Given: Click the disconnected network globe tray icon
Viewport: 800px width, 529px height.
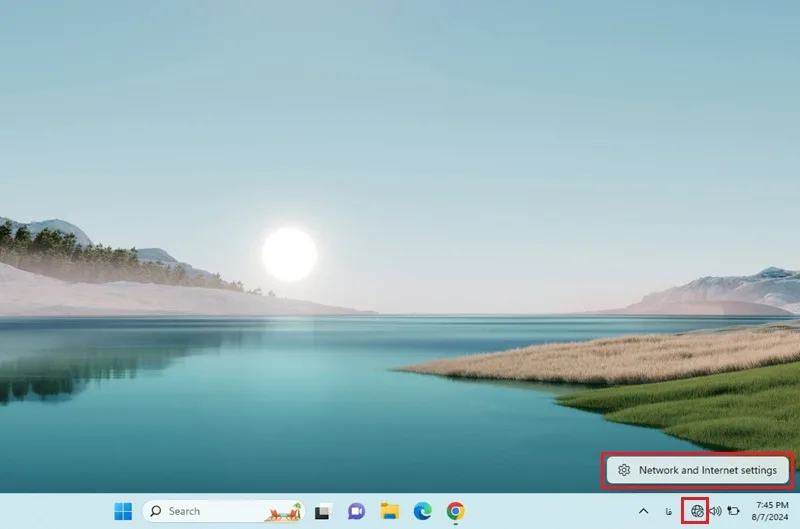Looking at the screenshot, I should click(x=697, y=511).
